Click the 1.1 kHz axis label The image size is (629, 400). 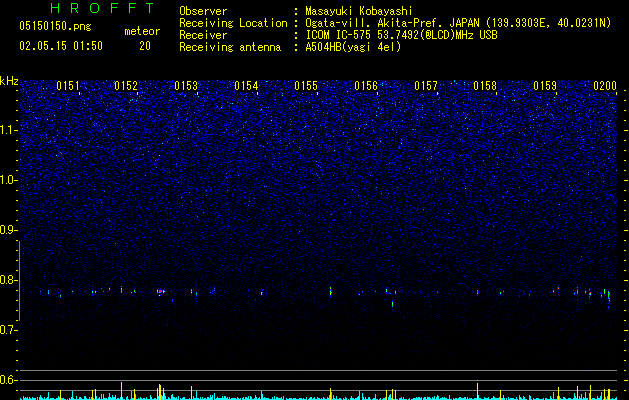pos(9,130)
